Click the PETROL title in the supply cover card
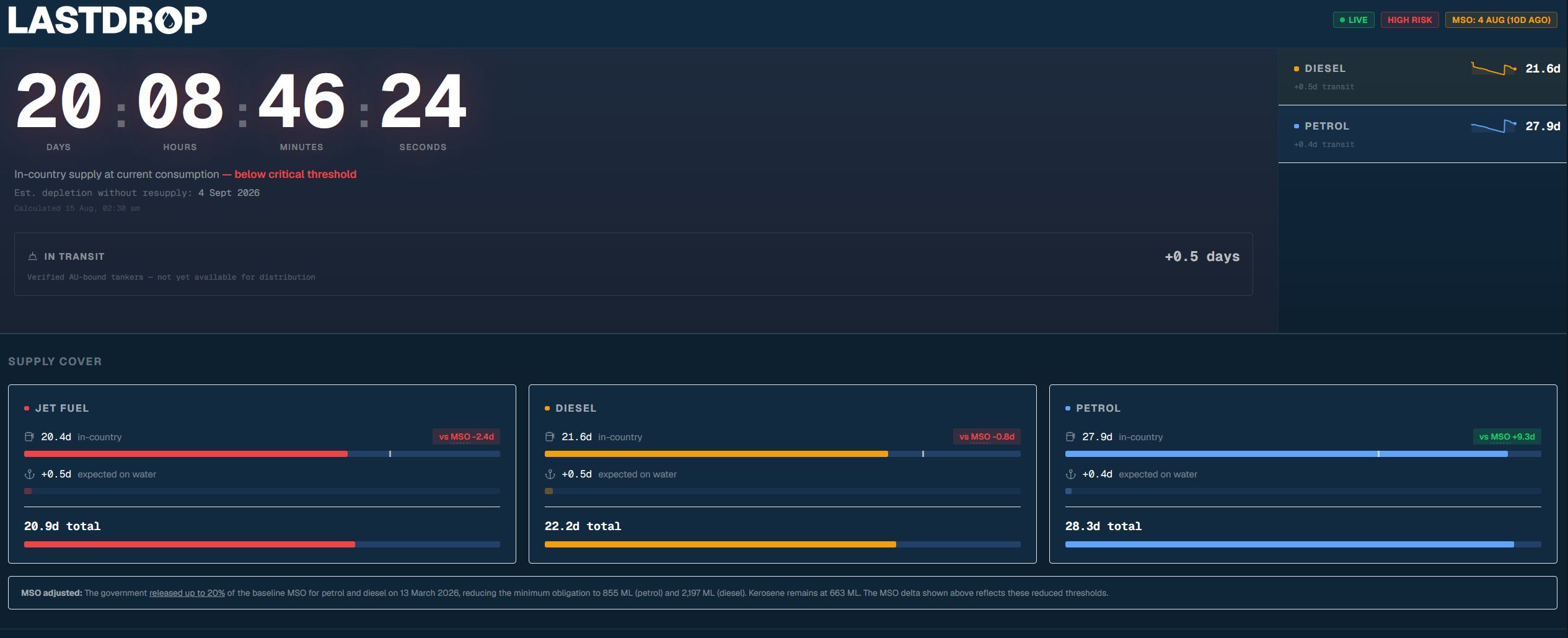This screenshot has width=1568, height=638. pyautogui.click(x=1098, y=409)
